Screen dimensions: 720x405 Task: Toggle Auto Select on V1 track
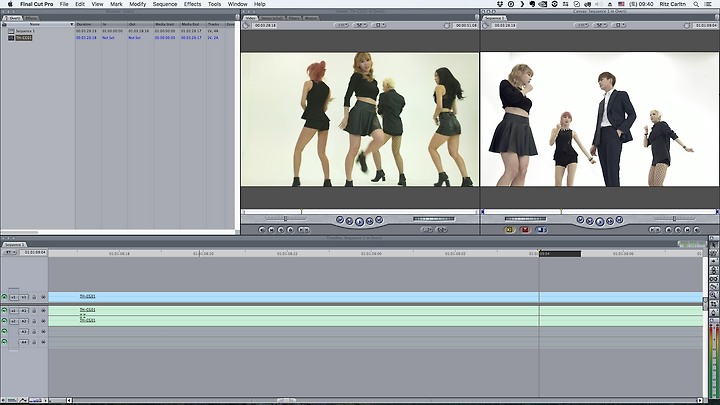(43, 297)
